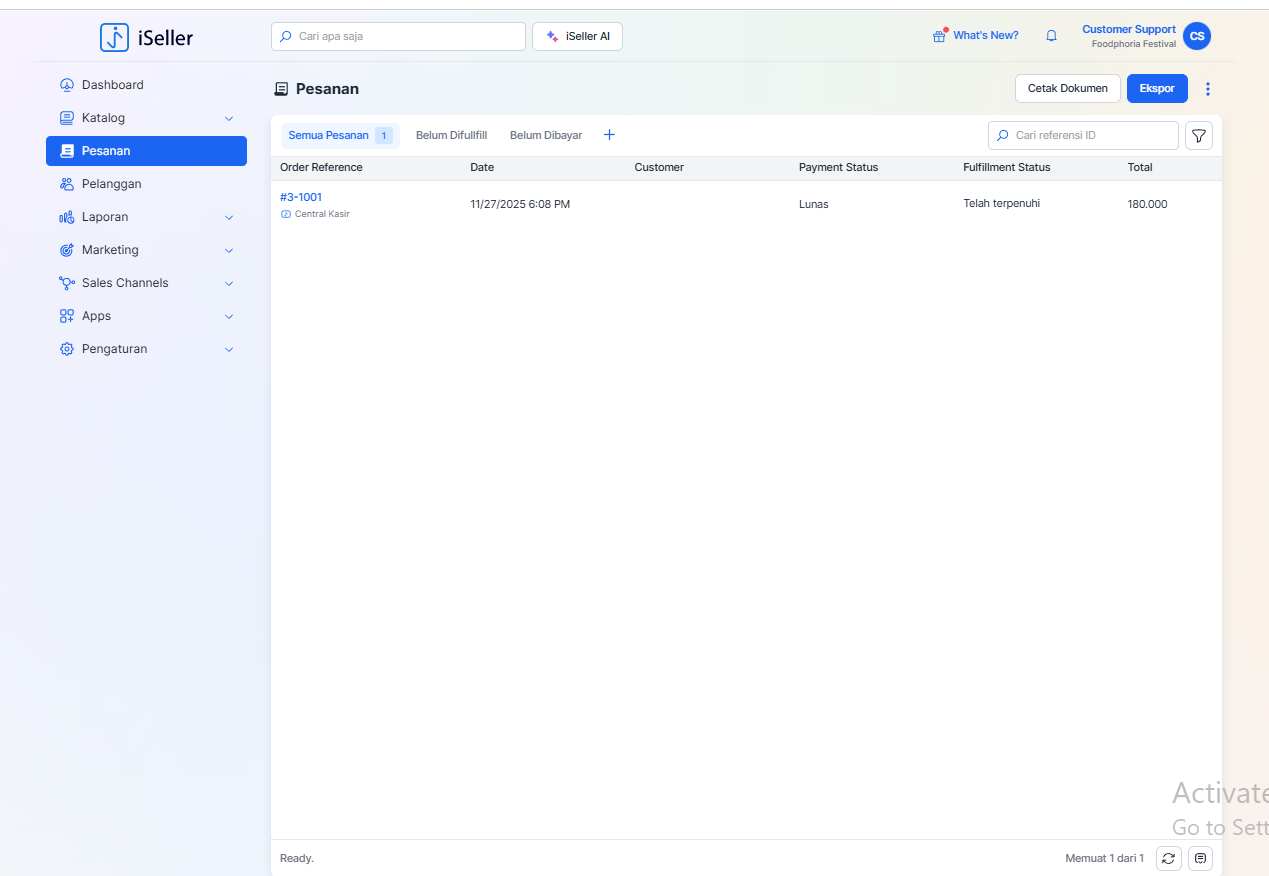Viewport: 1269px width, 876px height.
Task: Click the iSeller logo
Action: pos(147,38)
